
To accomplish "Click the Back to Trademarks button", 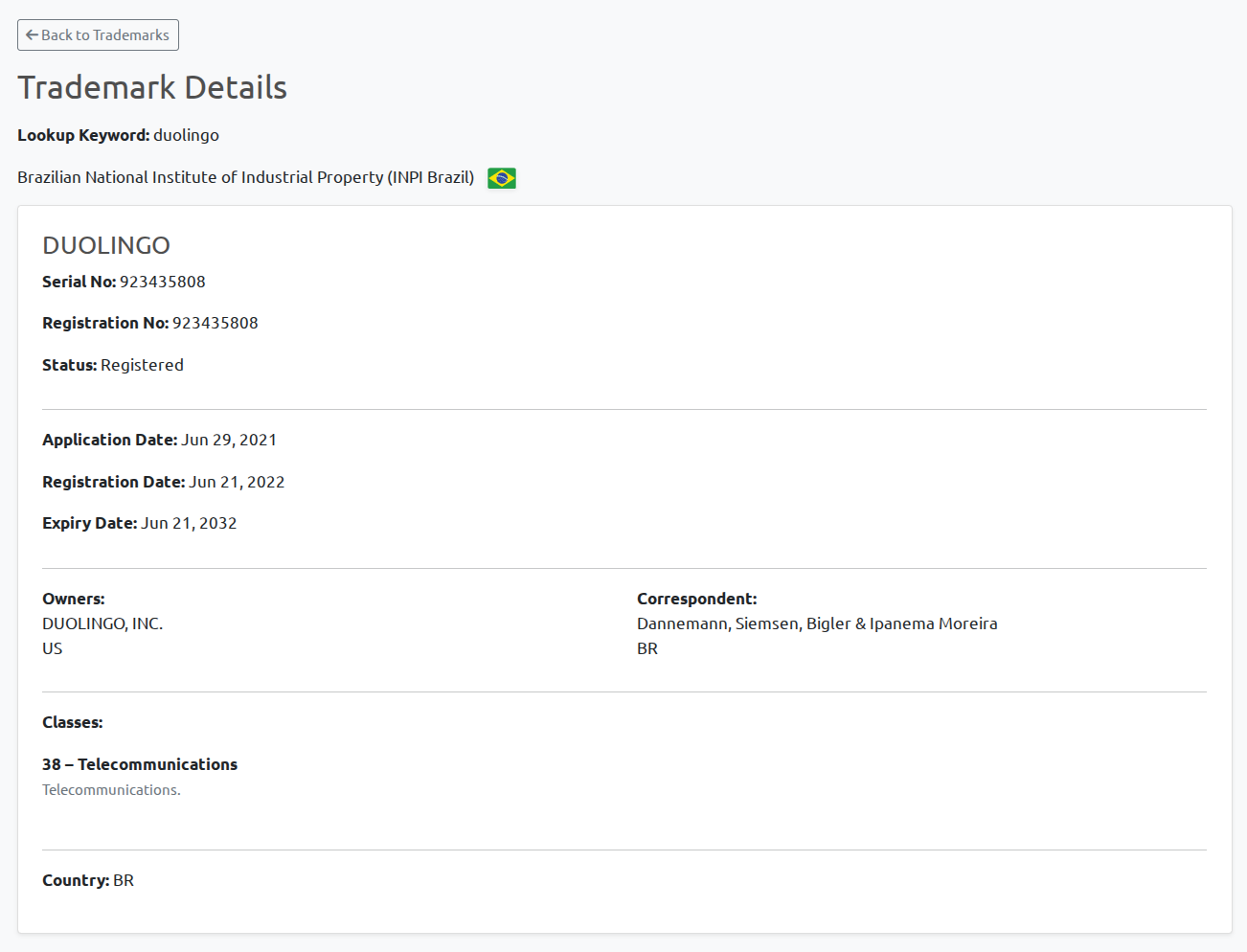I will coord(98,35).
